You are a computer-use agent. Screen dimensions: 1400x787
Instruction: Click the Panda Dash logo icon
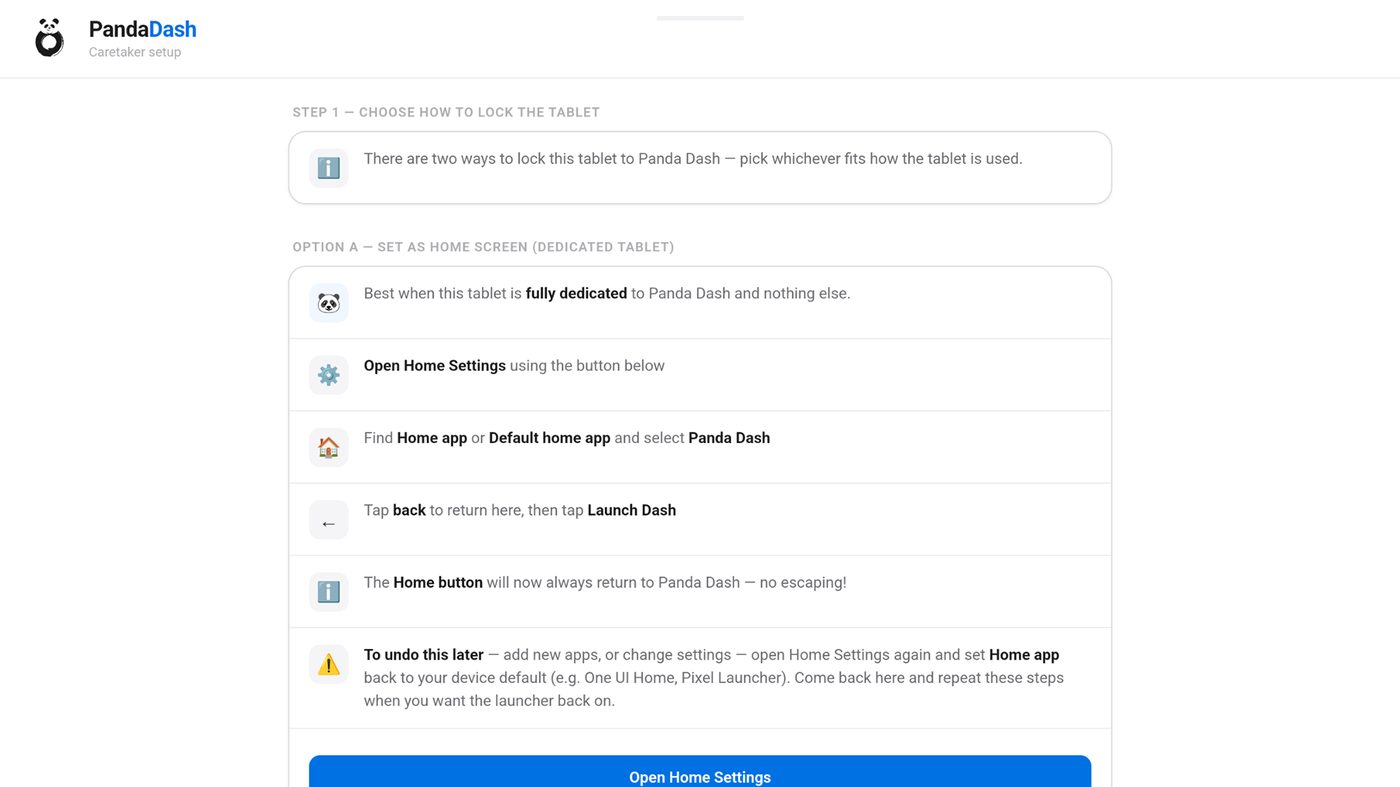[x=49, y=38]
